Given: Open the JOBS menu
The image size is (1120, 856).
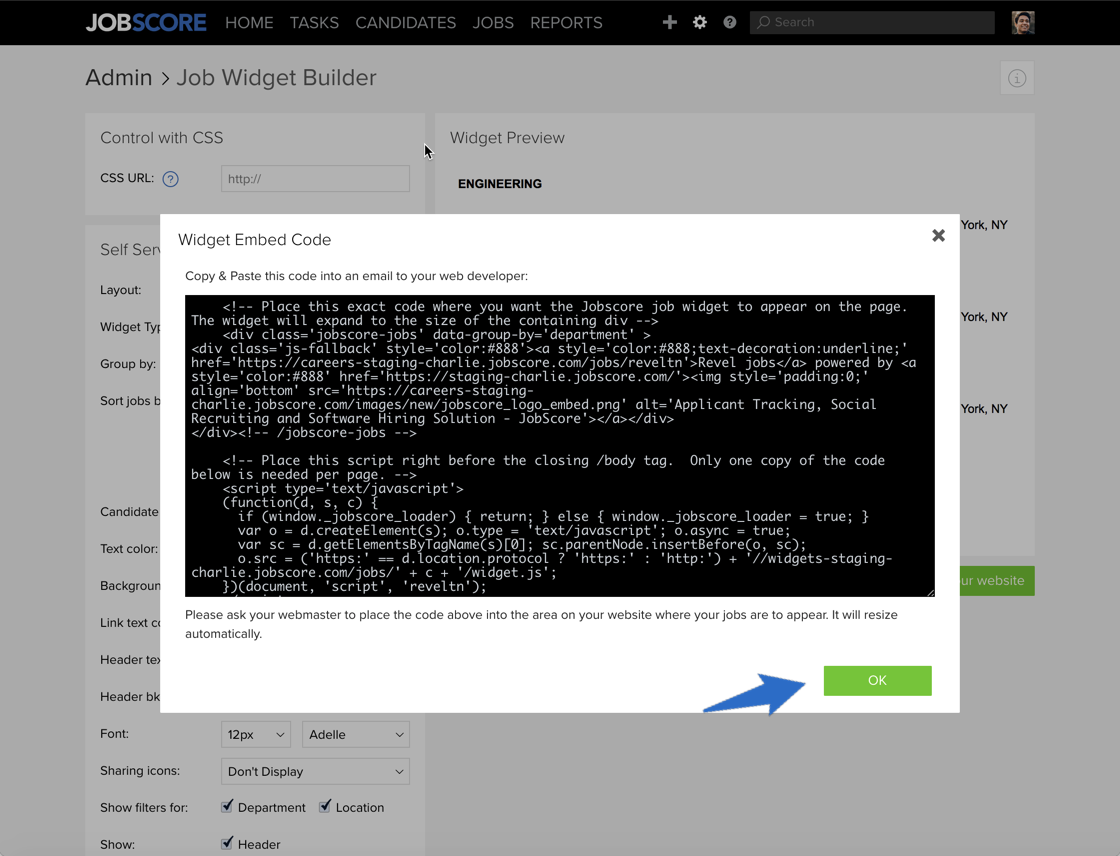Looking at the screenshot, I should pyautogui.click(x=493, y=23).
